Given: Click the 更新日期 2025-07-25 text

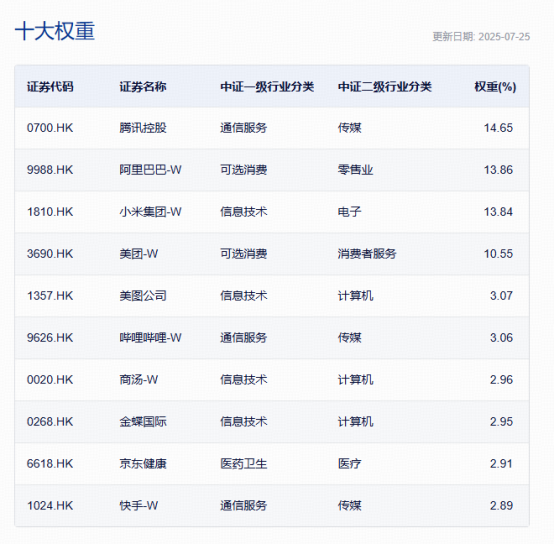Looking at the screenshot, I should pyautogui.click(x=481, y=37).
